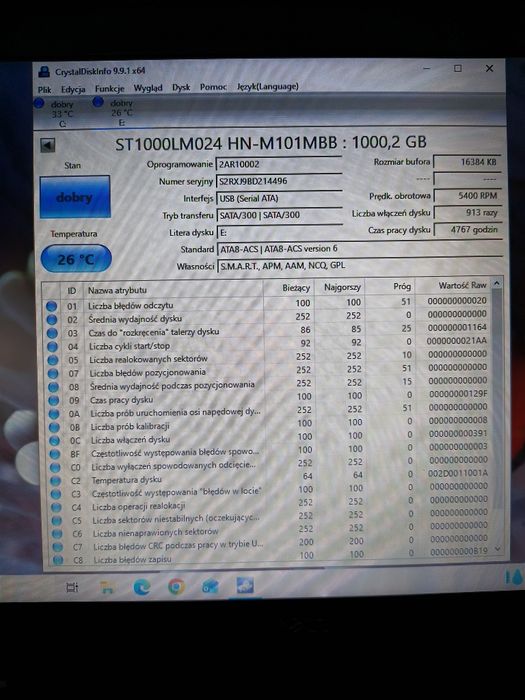Open Microsoft Edge from the taskbar

[x=142, y=587]
